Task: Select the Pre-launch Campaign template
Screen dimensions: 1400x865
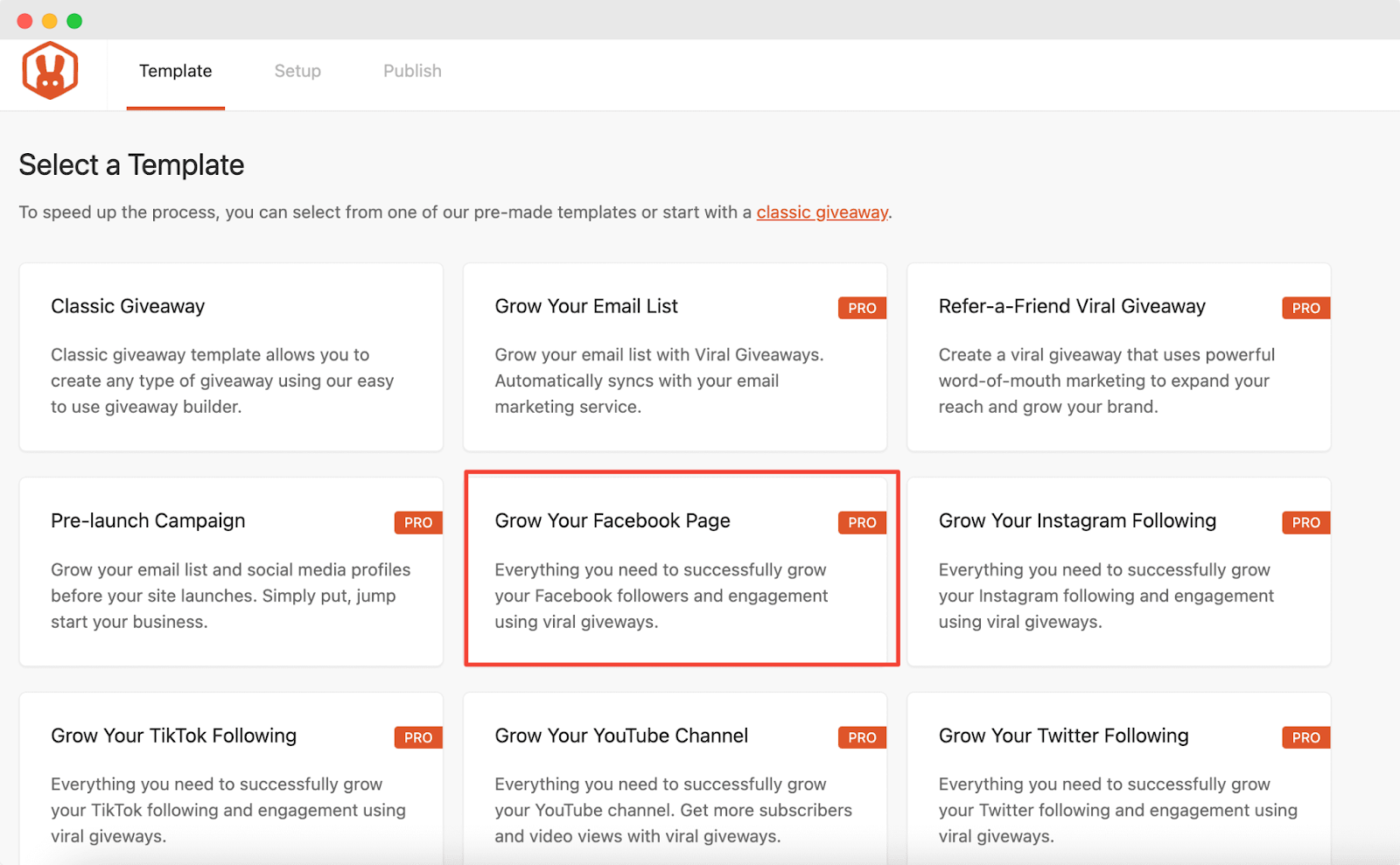Action: coord(231,572)
